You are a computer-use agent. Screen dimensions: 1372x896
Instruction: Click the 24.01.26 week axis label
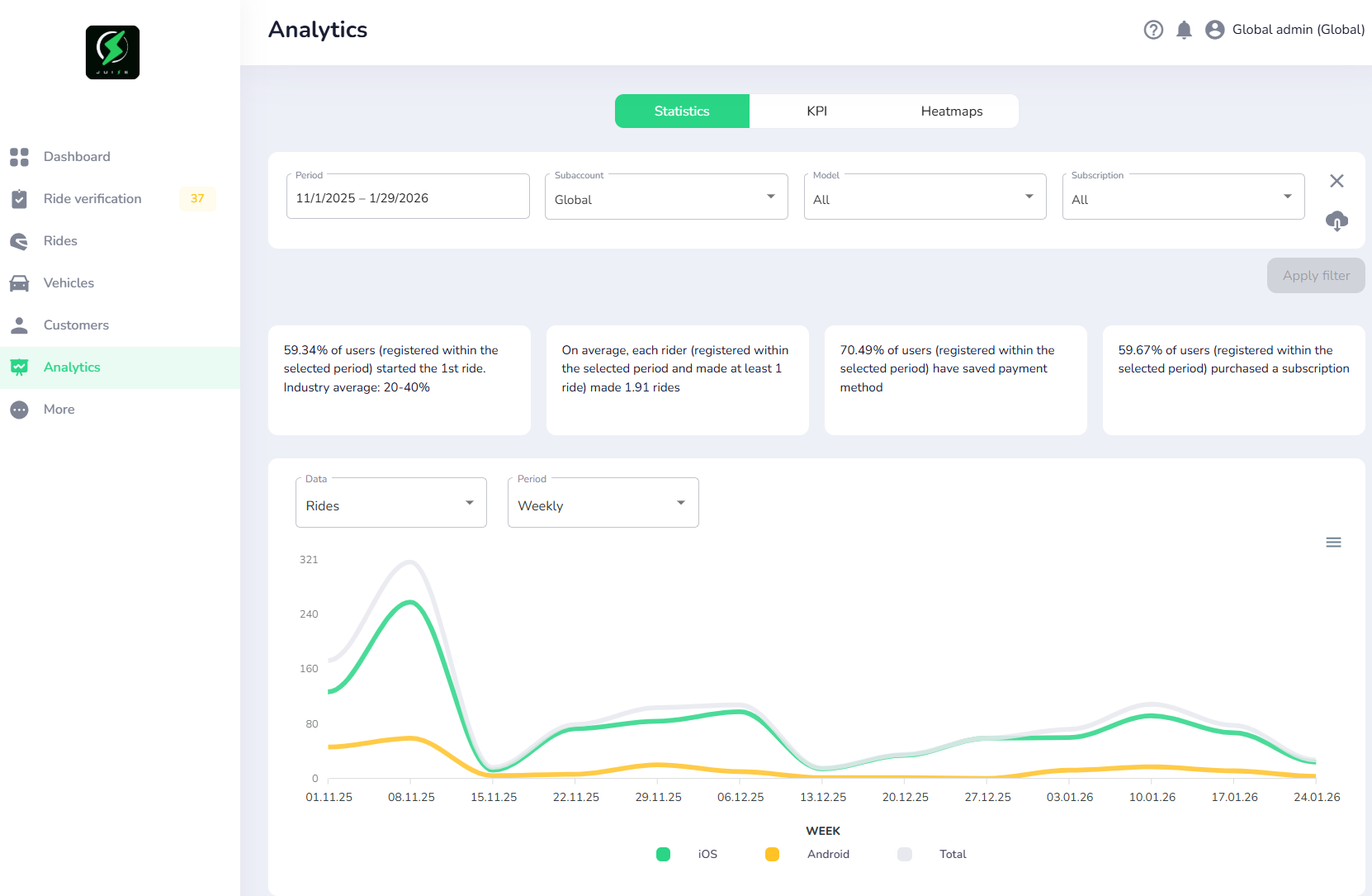1317,798
